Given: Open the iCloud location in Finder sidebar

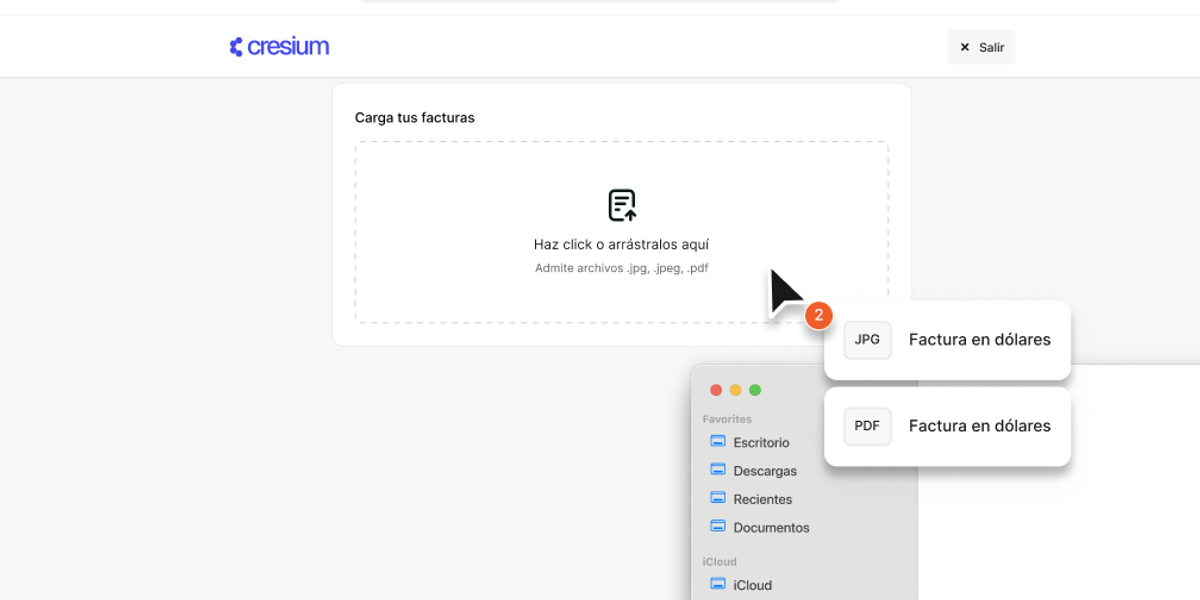Looking at the screenshot, I should point(741,585).
